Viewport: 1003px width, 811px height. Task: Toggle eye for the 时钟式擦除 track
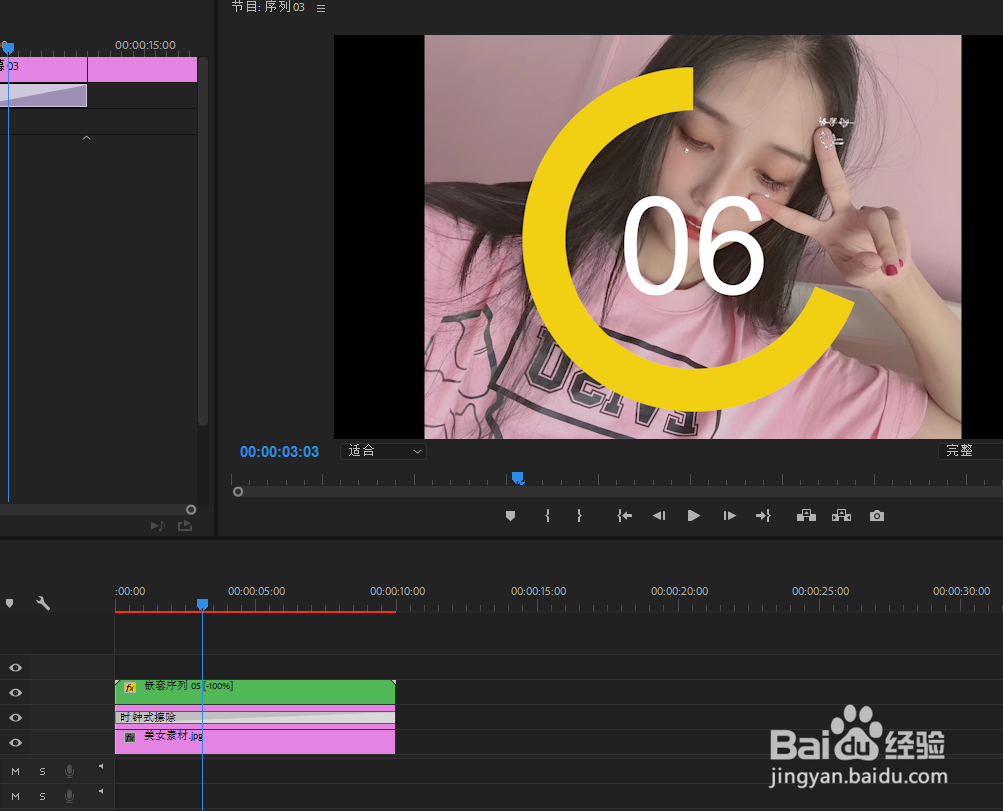(15, 718)
